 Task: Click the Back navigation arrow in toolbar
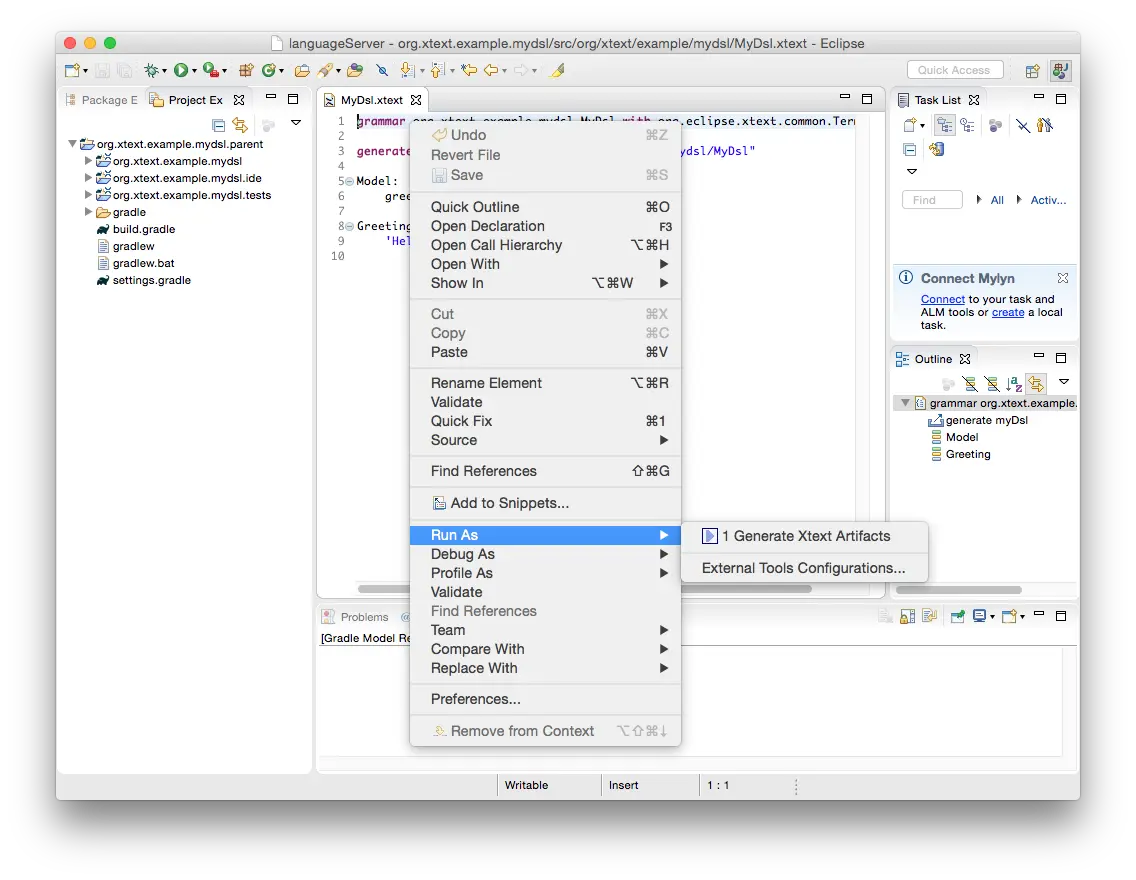pyautogui.click(x=491, y=70)
